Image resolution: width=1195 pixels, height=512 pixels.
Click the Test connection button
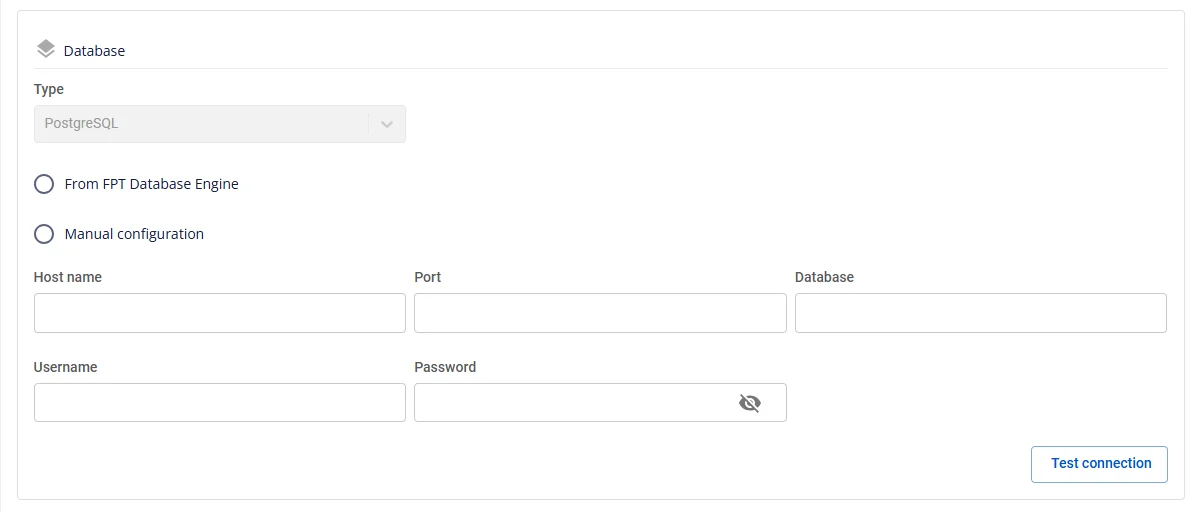[1099, 464]
